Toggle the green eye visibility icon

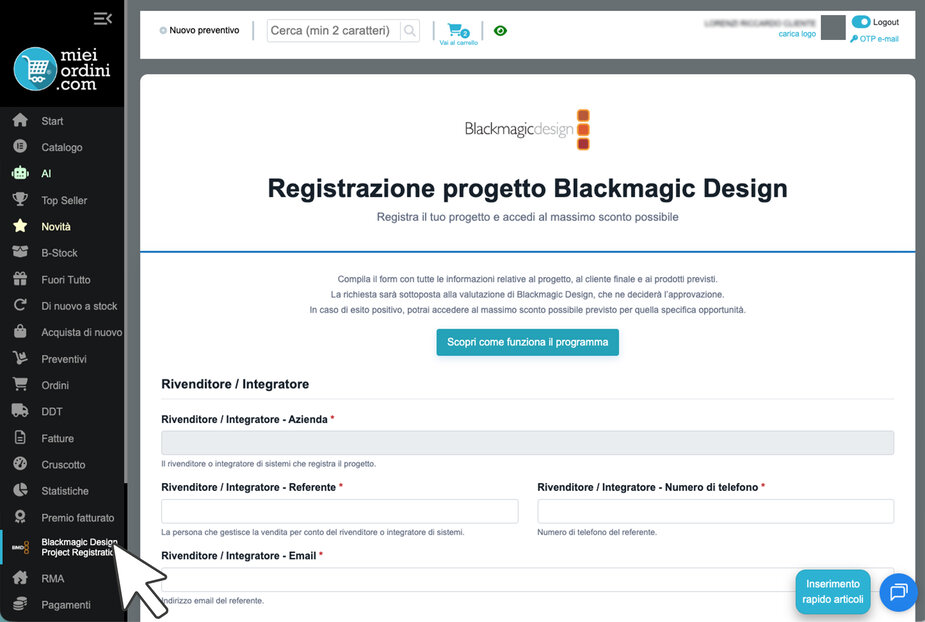(x=500, y=31)
